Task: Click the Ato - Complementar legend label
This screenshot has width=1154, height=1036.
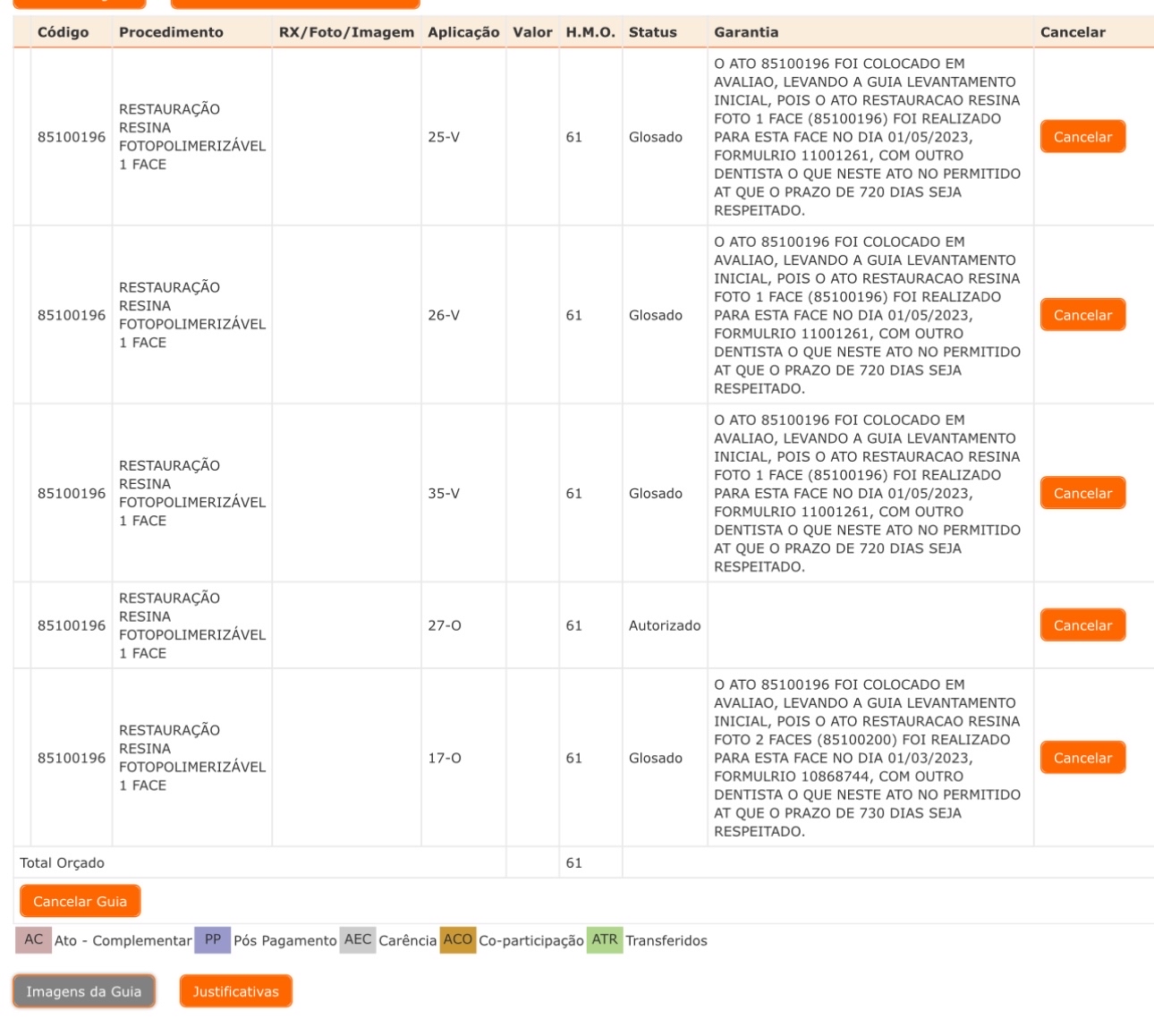Action: tap(123, 940)
